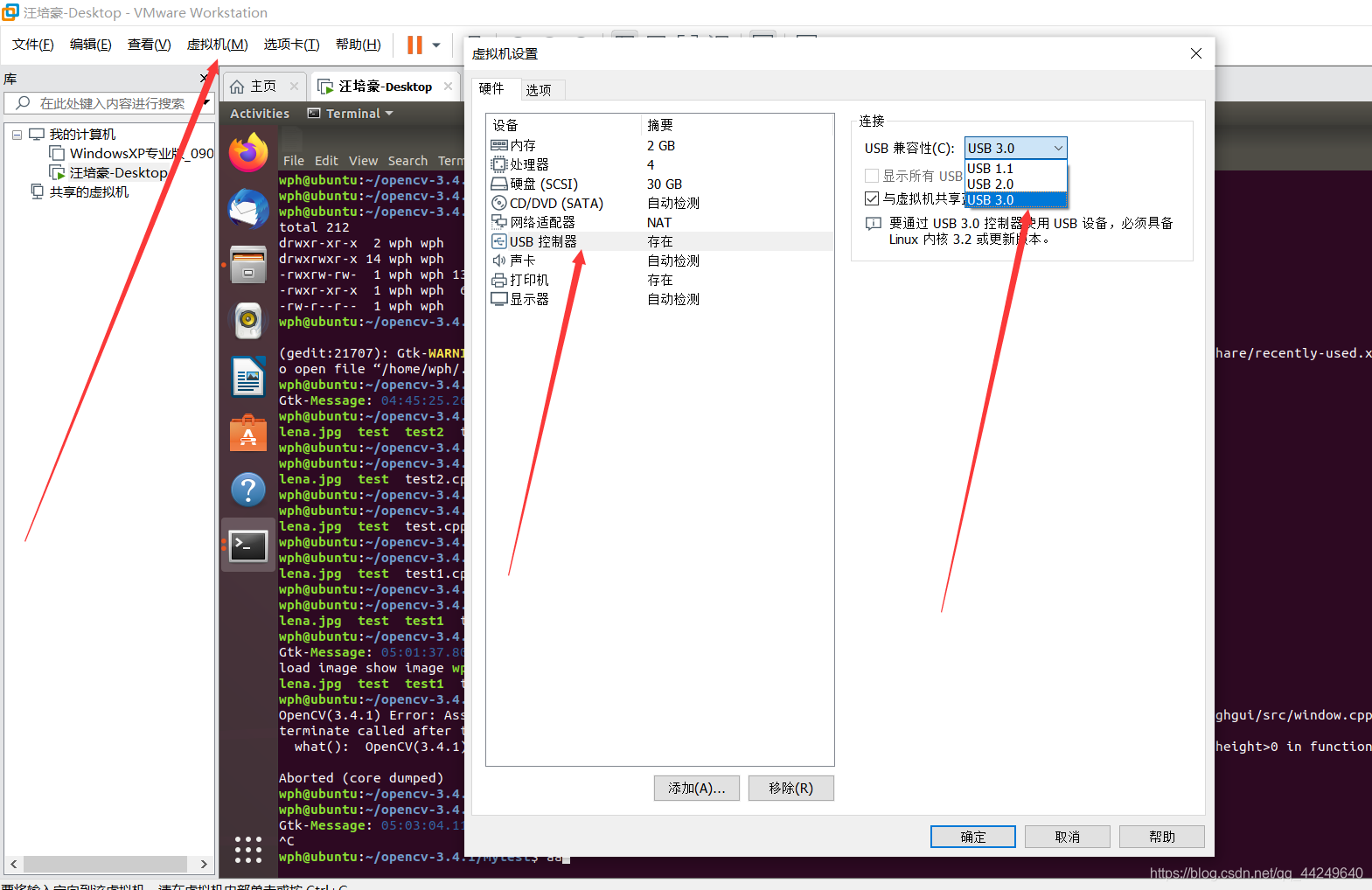Select the display monitor icon
1372x890 pixels.
point(498,299)
